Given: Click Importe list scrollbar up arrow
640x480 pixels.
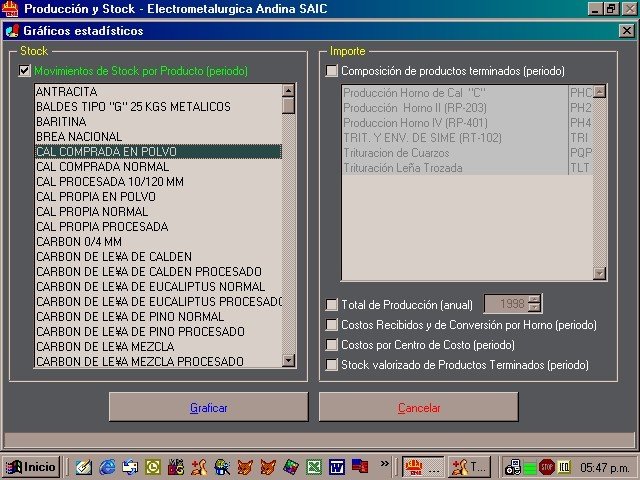Looking at the screenshot, I should pyautogui.click(x=599, y=91).
